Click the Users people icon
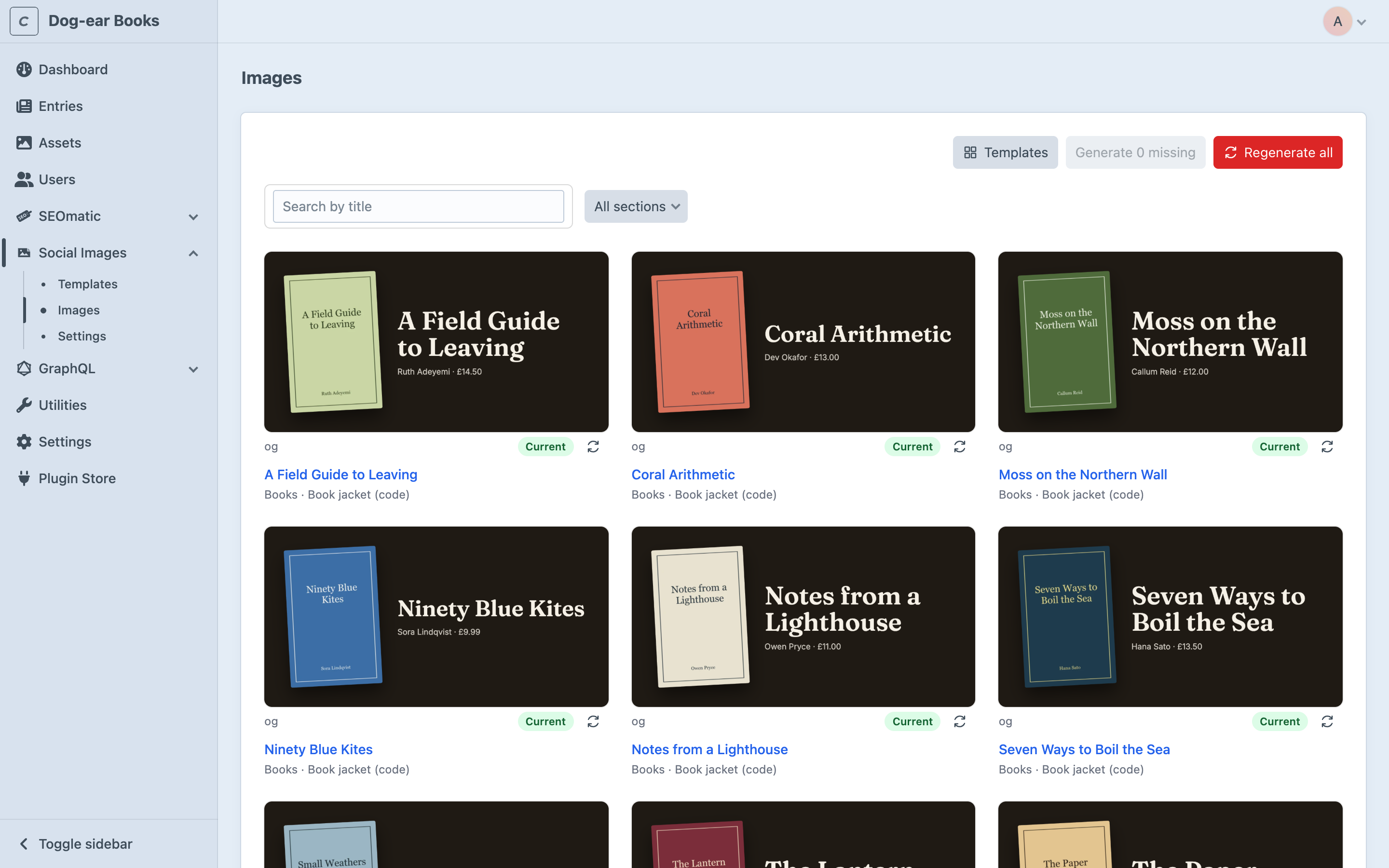Screen dimensions: 1389x868 click(x=24, y=180)
